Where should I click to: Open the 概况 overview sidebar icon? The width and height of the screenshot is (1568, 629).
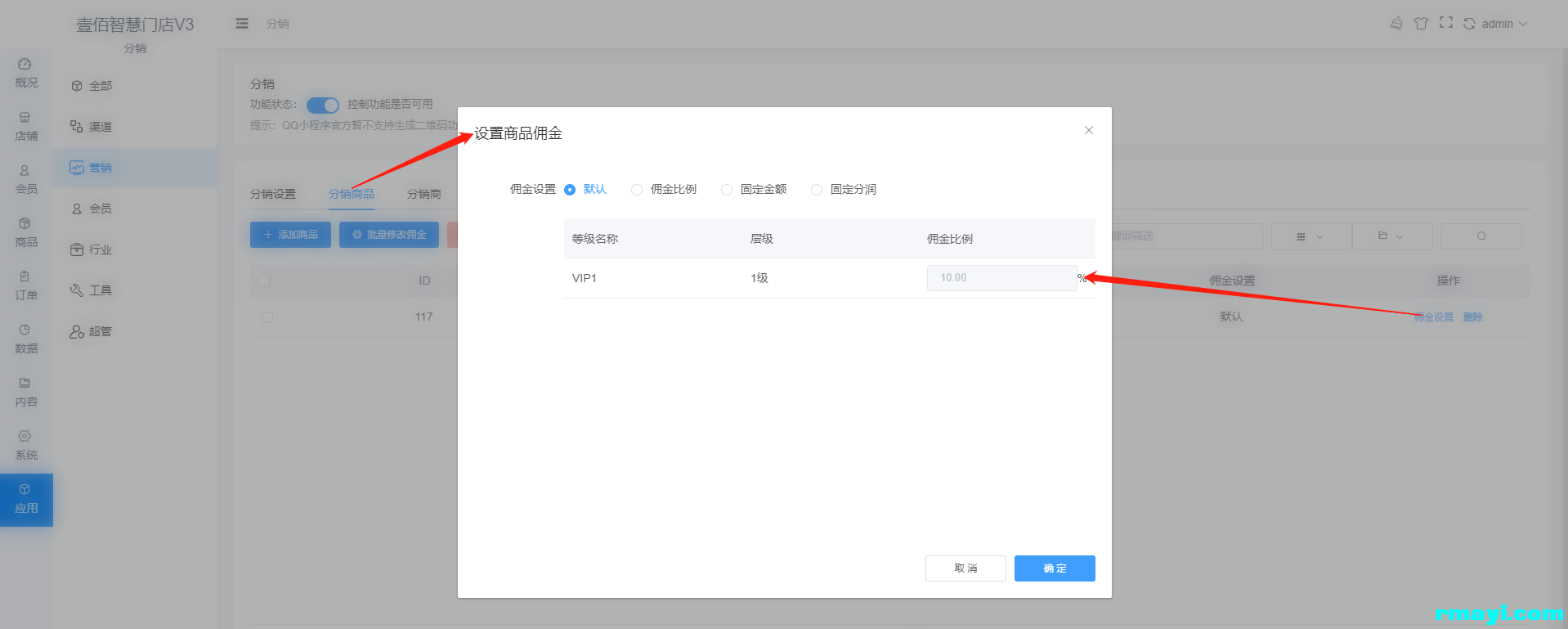coord(26,74)
